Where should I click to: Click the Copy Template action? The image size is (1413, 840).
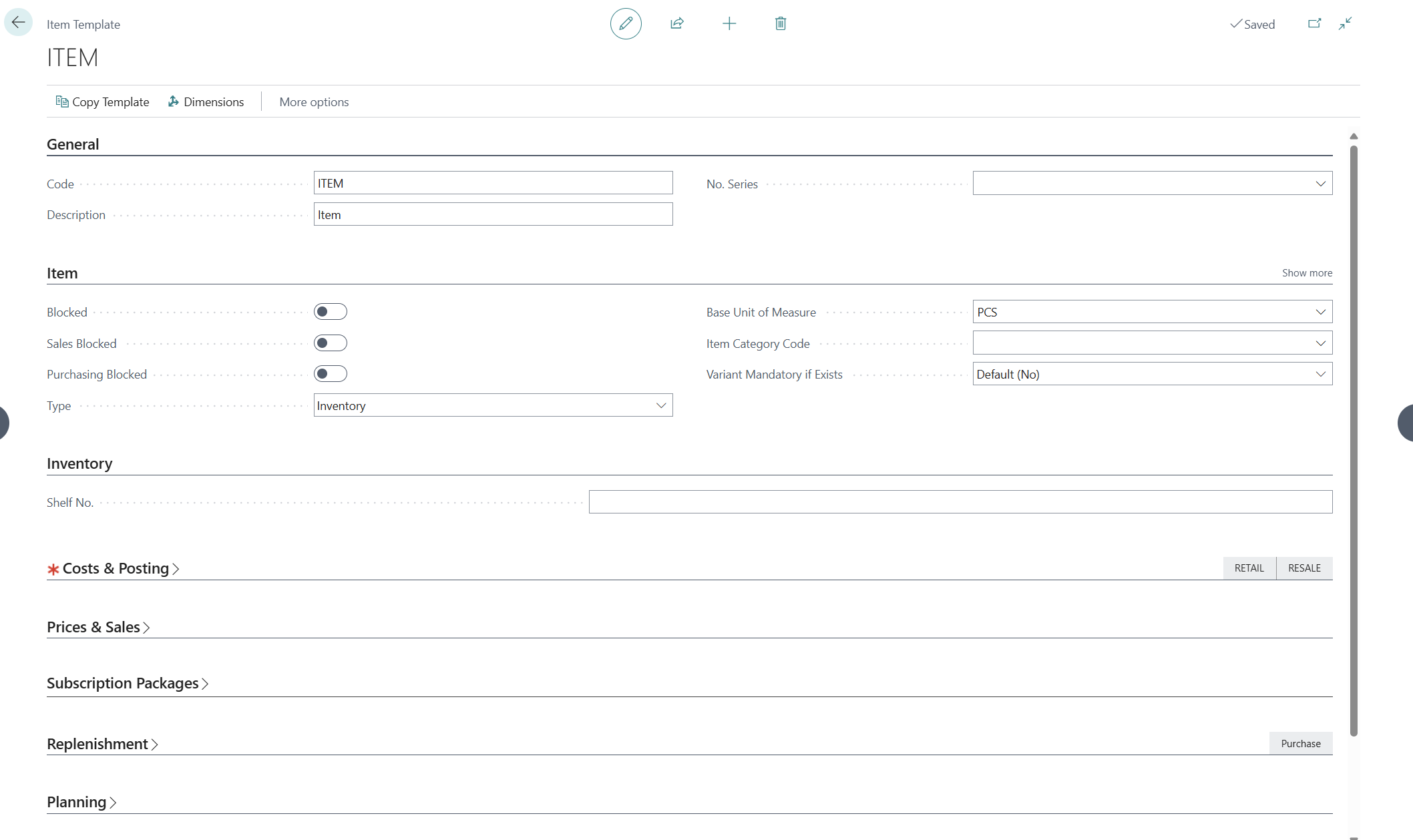click(x=102, y=101)
